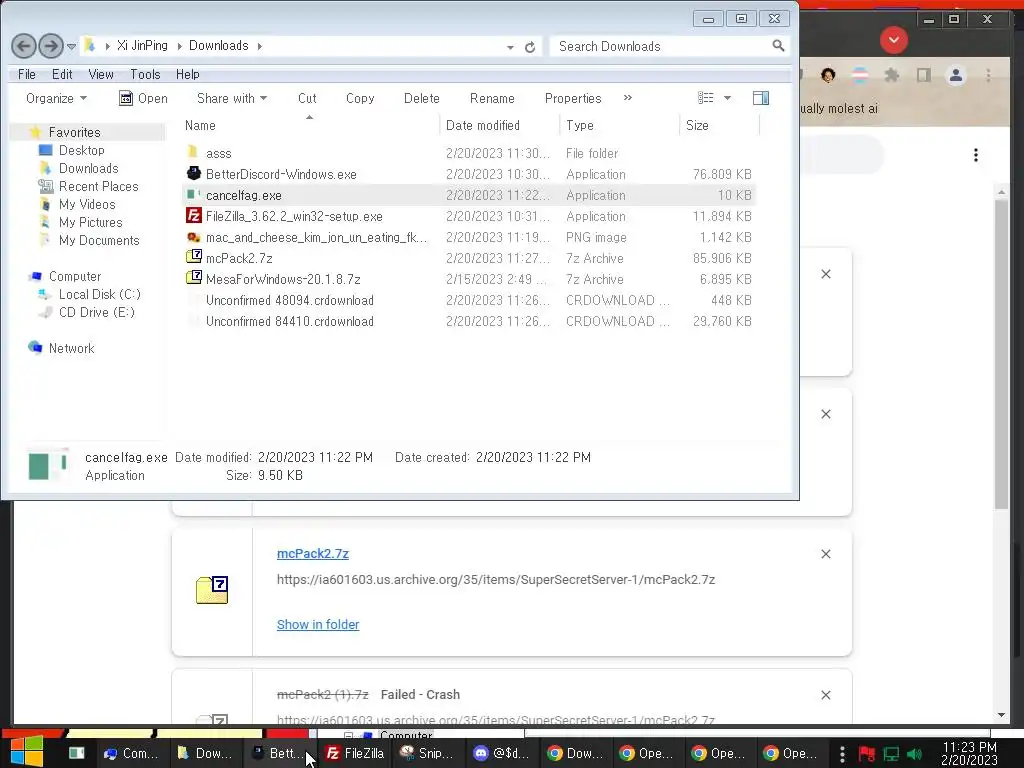Open the Help menu

pos(187,74)
